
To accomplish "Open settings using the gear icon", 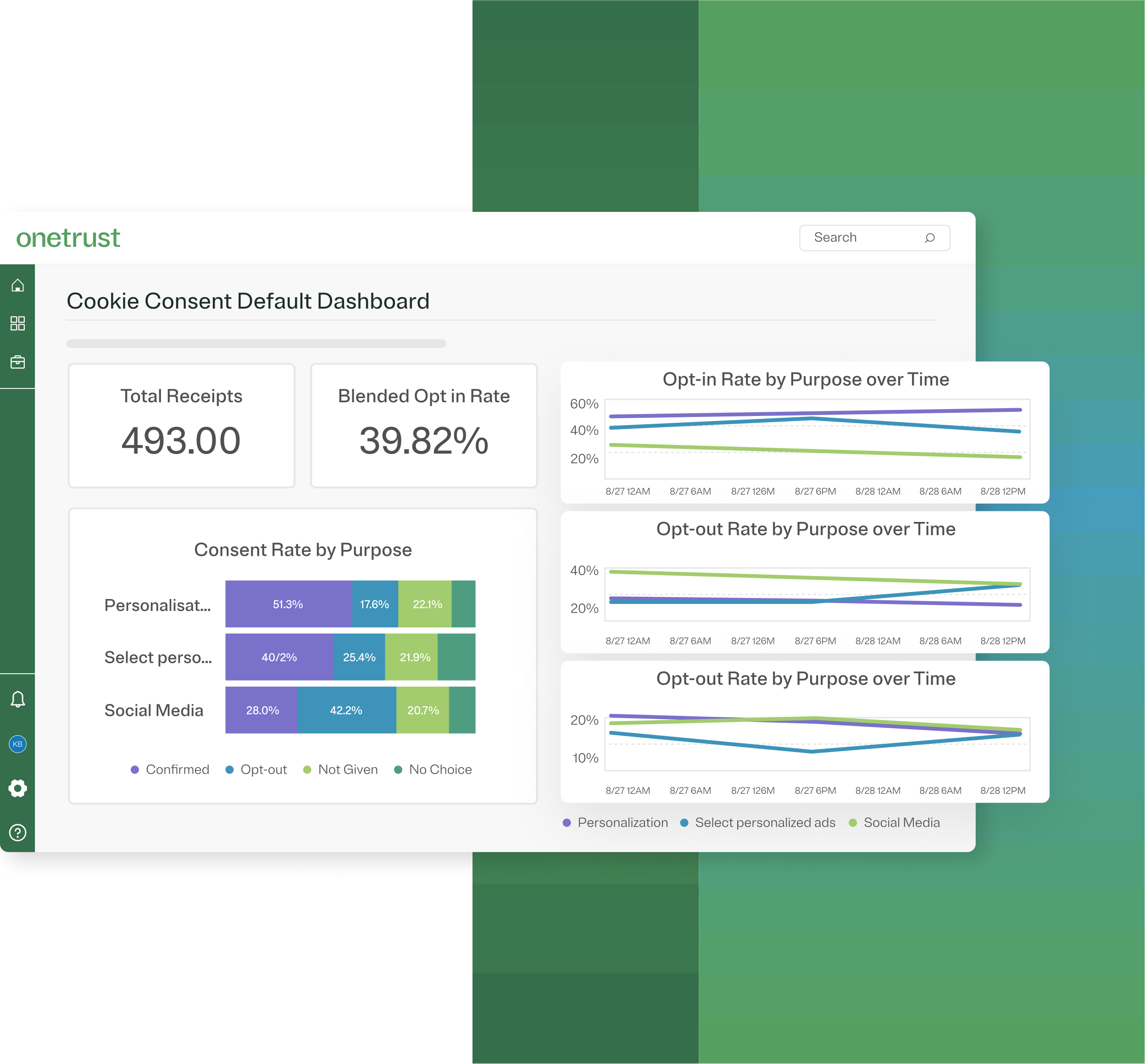I will (18, 787).
